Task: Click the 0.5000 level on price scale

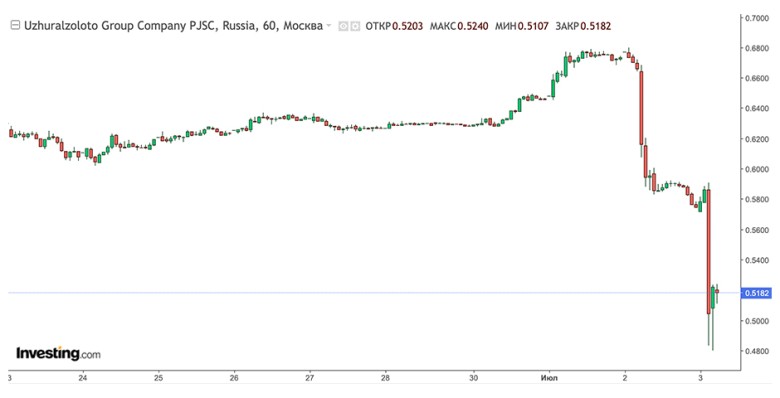Action: tap(757, 320)
